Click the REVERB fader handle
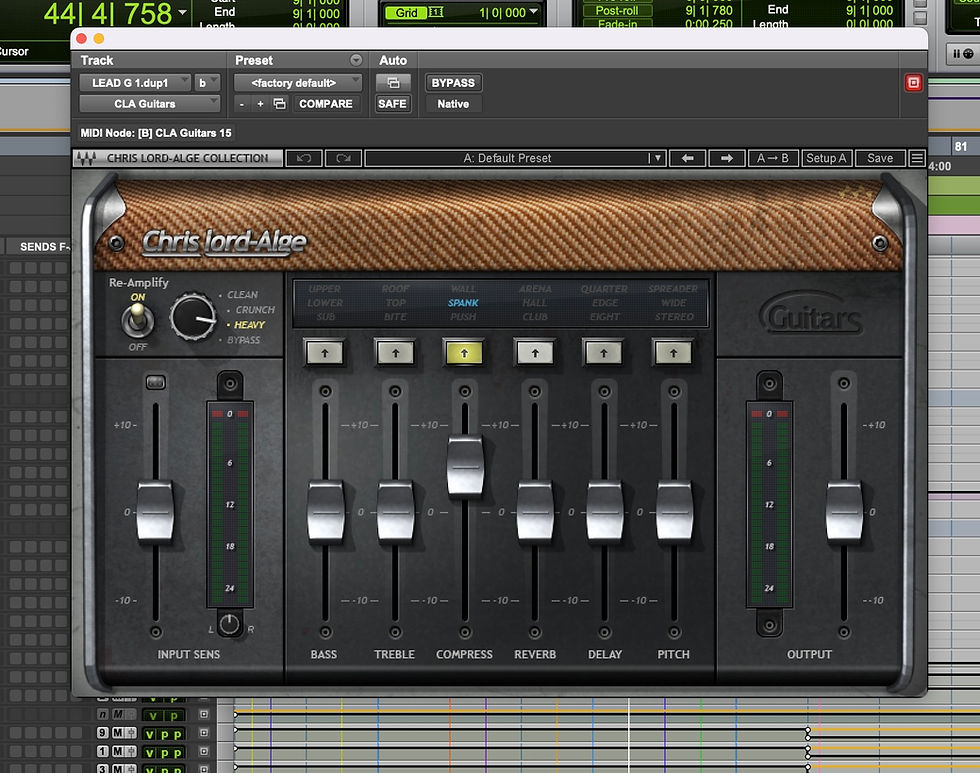The height and width of the screenshot is (773, 980). click(535, 511)
